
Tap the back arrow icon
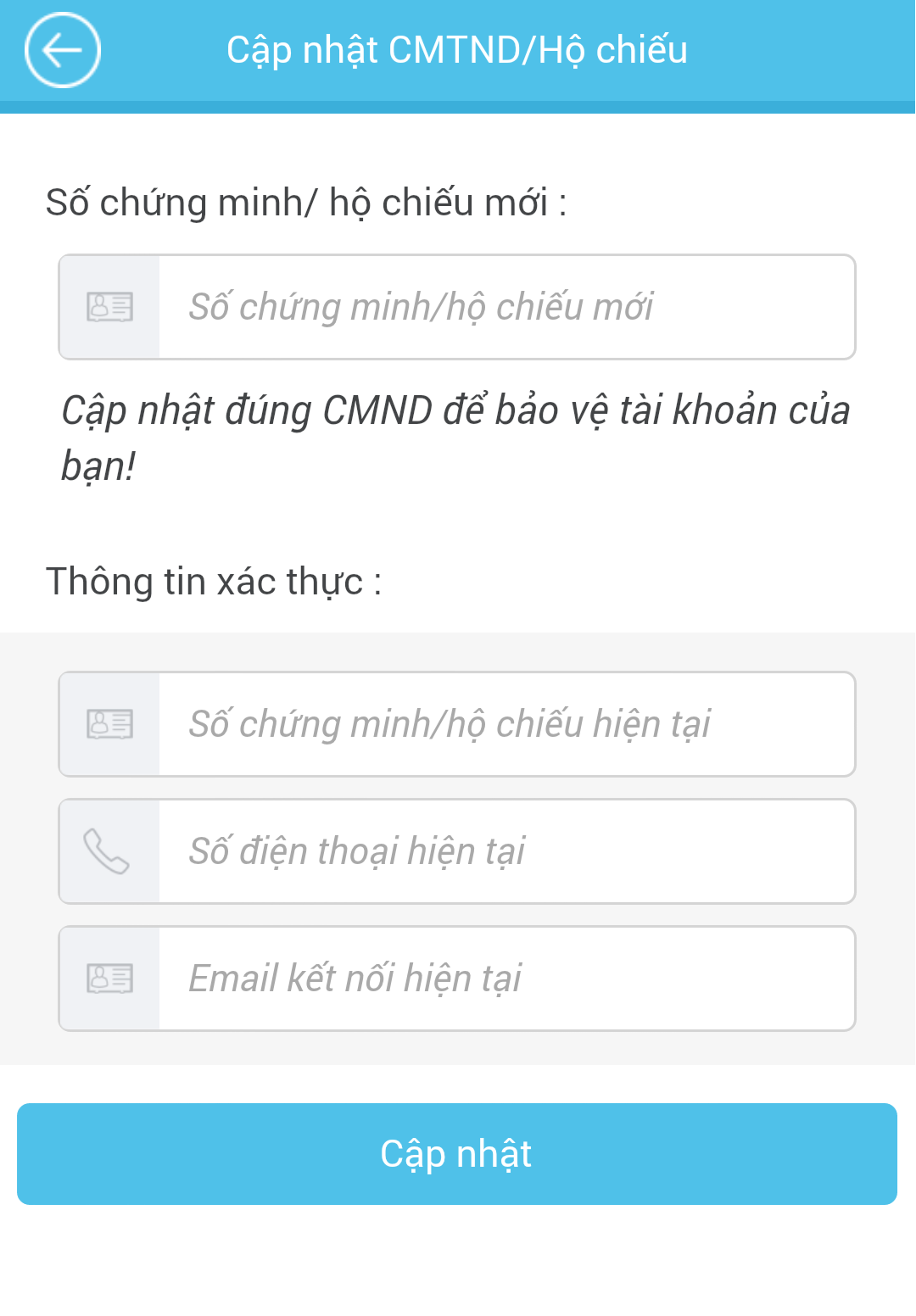point(63,51)
